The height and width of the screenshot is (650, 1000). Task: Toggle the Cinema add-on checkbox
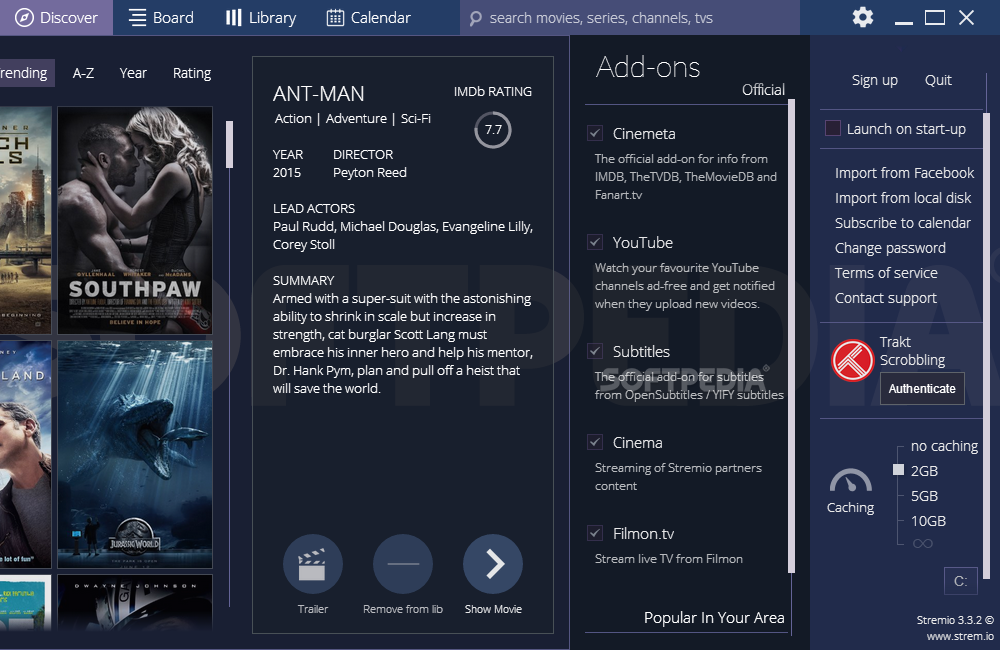click(595, 442)
